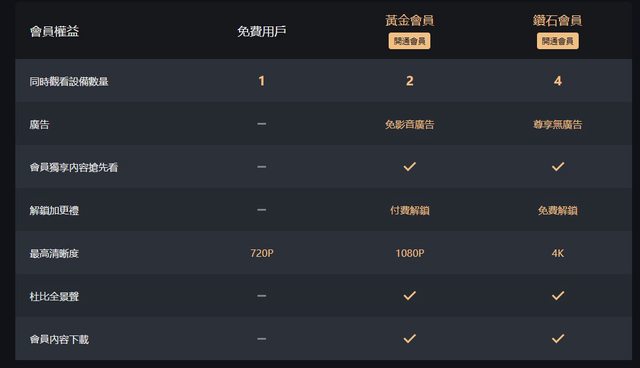Click 開通會員 button under 鑽石會員
Image resolution: width=640 pixels, height=368 pixels.
[558, 41]
